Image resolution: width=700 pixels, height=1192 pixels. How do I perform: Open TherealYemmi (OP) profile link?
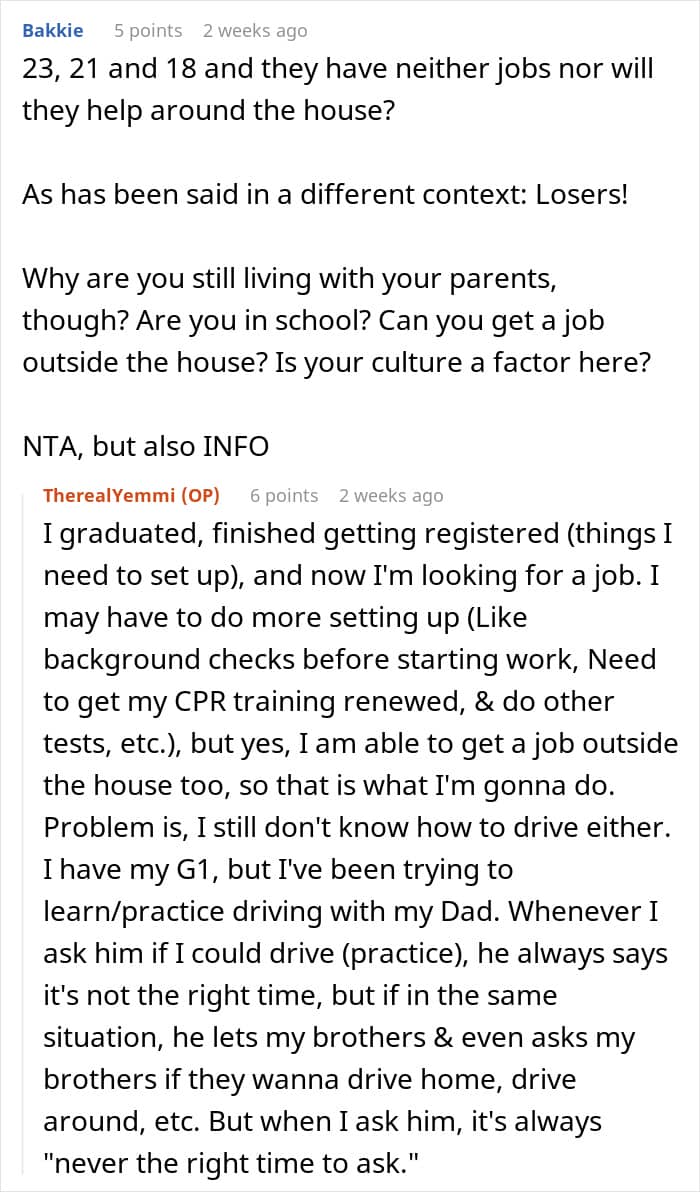(x=131, y=496)
